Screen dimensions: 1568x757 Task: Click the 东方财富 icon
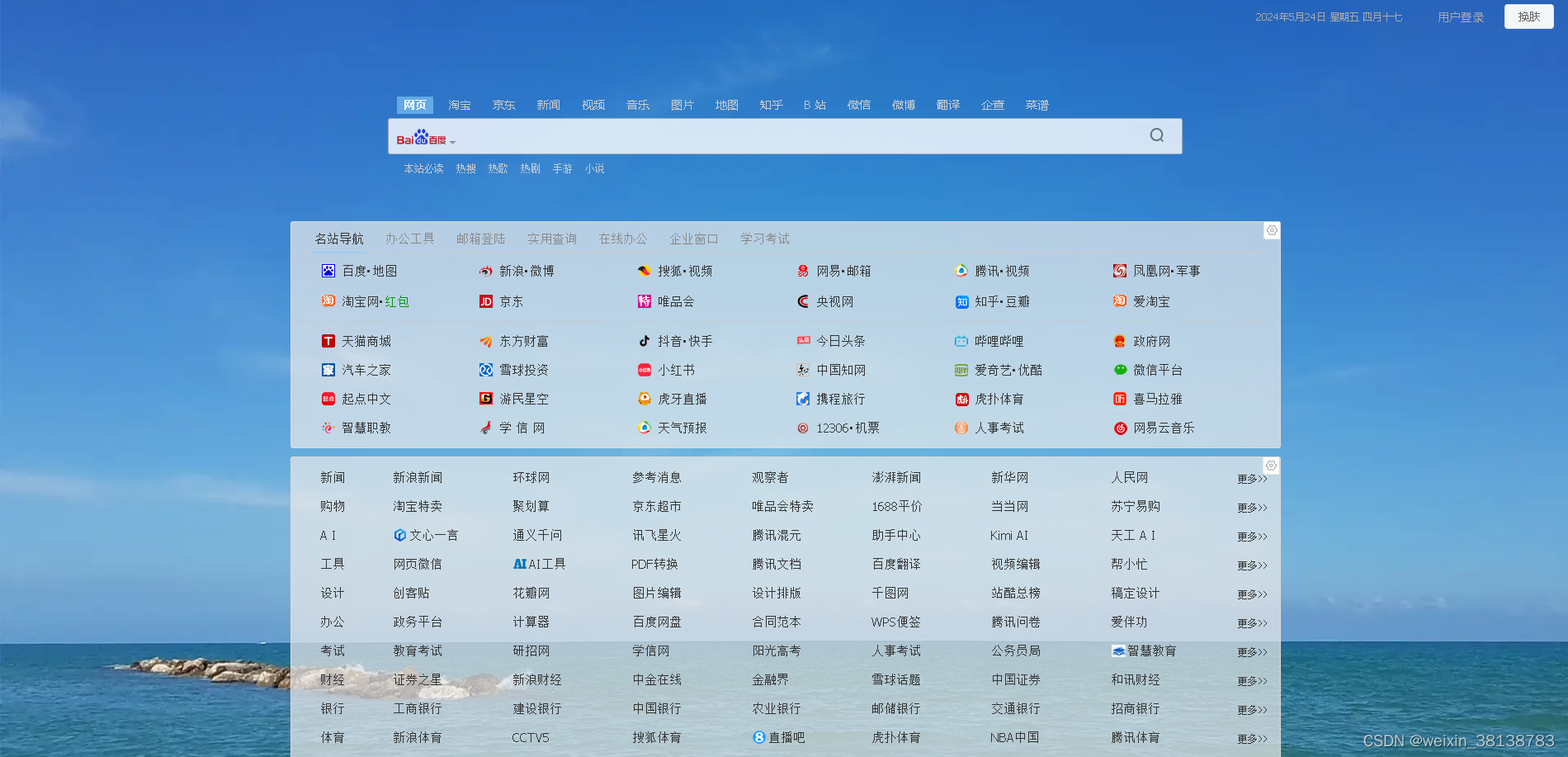coord(486,341)
